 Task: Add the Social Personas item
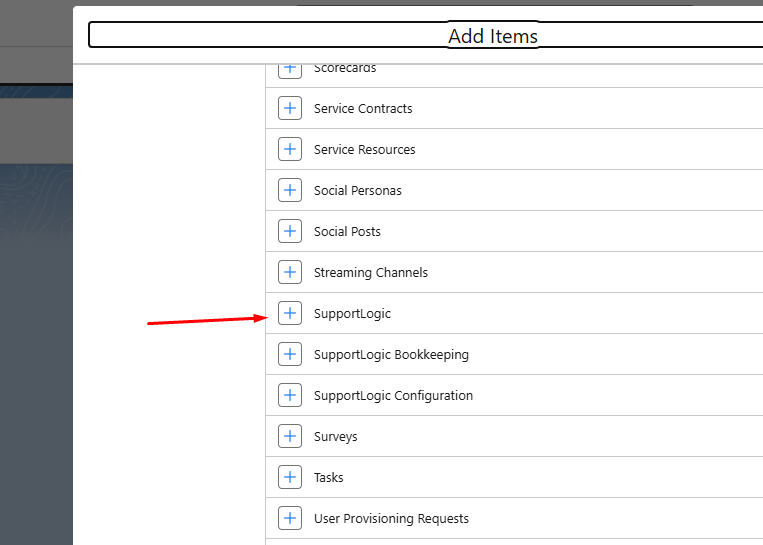click(x=290, y=190)
